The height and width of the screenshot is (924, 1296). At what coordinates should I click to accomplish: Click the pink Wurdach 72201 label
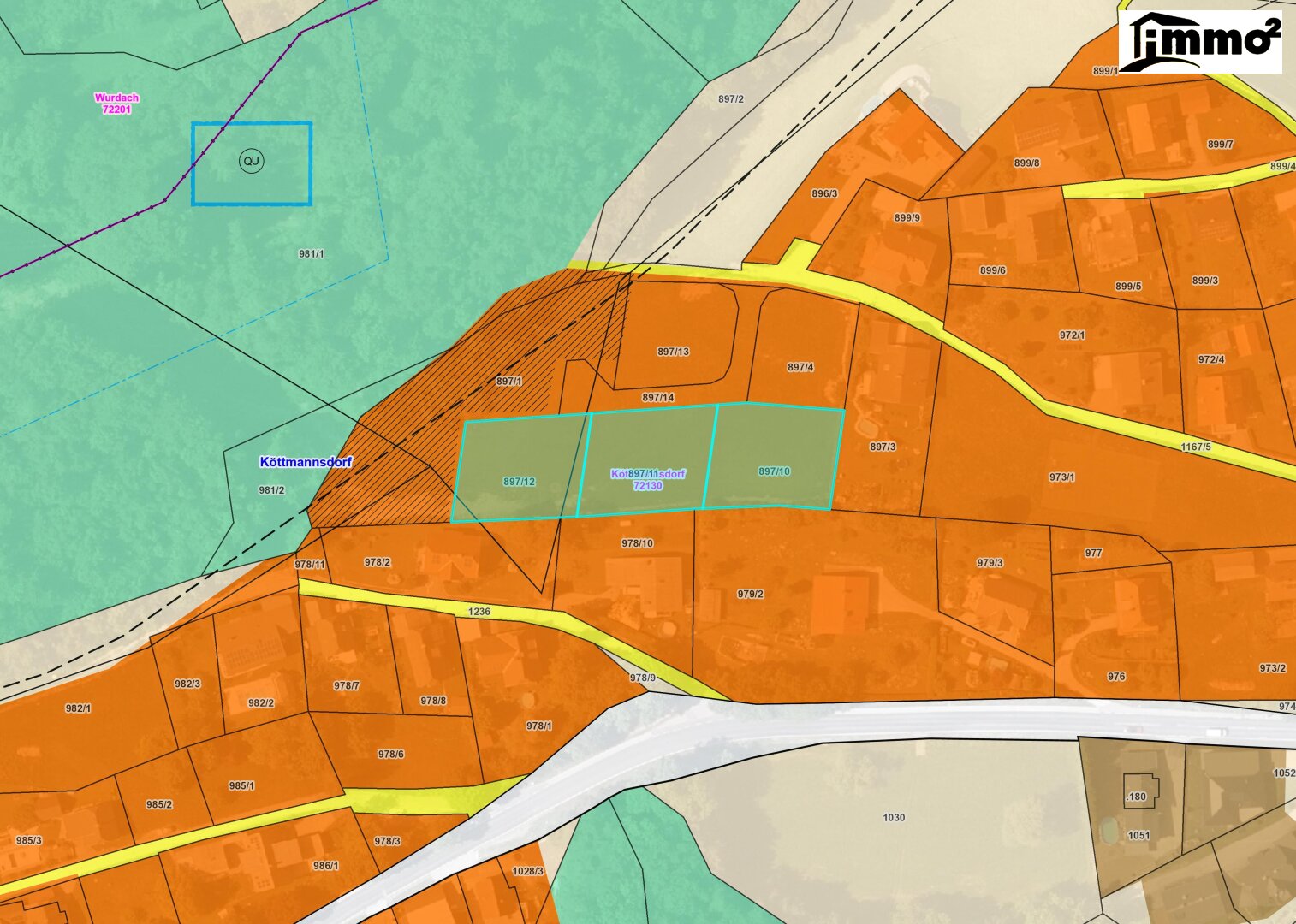click(116, 104)
